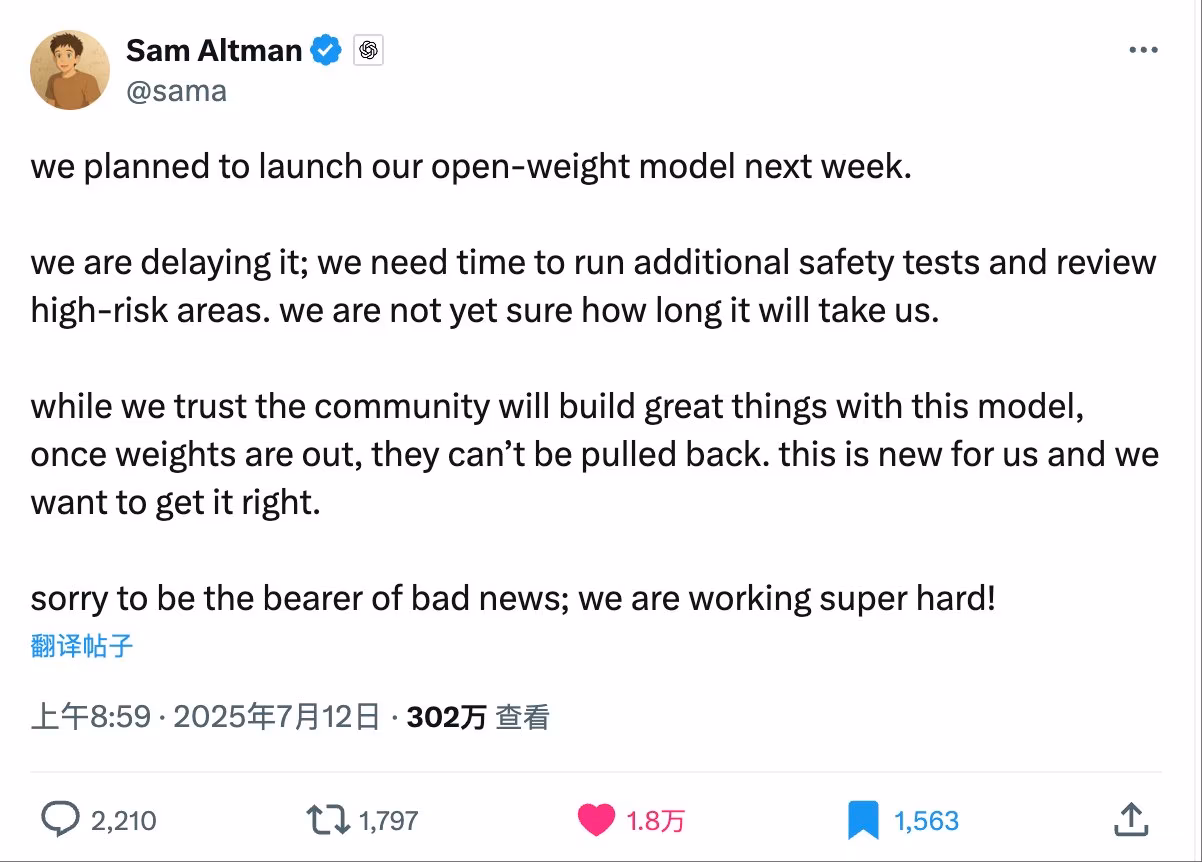View the 302万 查看 analytics
Screen dimensions: 1202x862
point(478,717)
